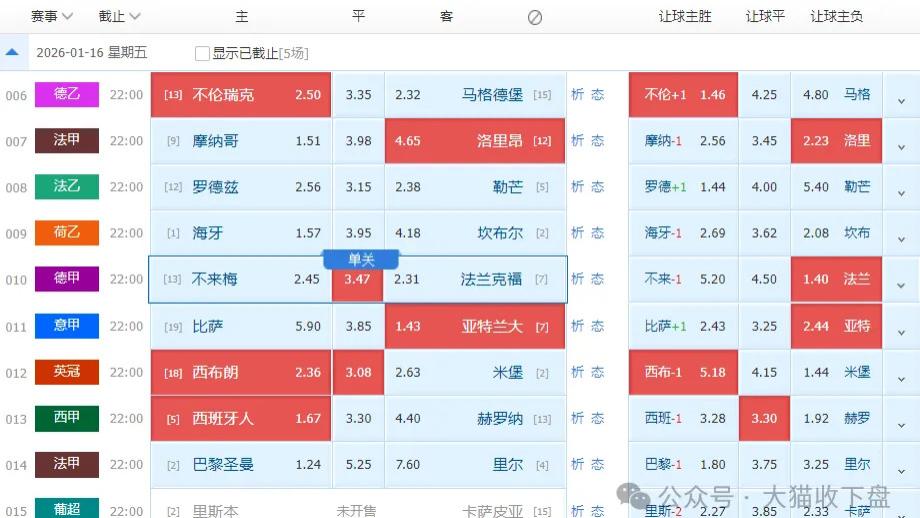Pick handicap loss 2.23 洛里

click(x=836, y=141)
